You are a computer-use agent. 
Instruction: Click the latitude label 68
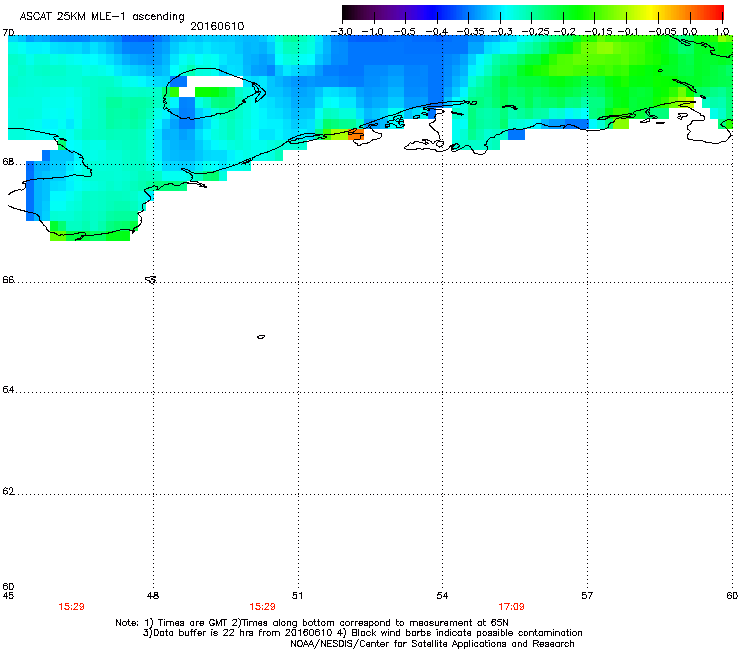[8, 161]
